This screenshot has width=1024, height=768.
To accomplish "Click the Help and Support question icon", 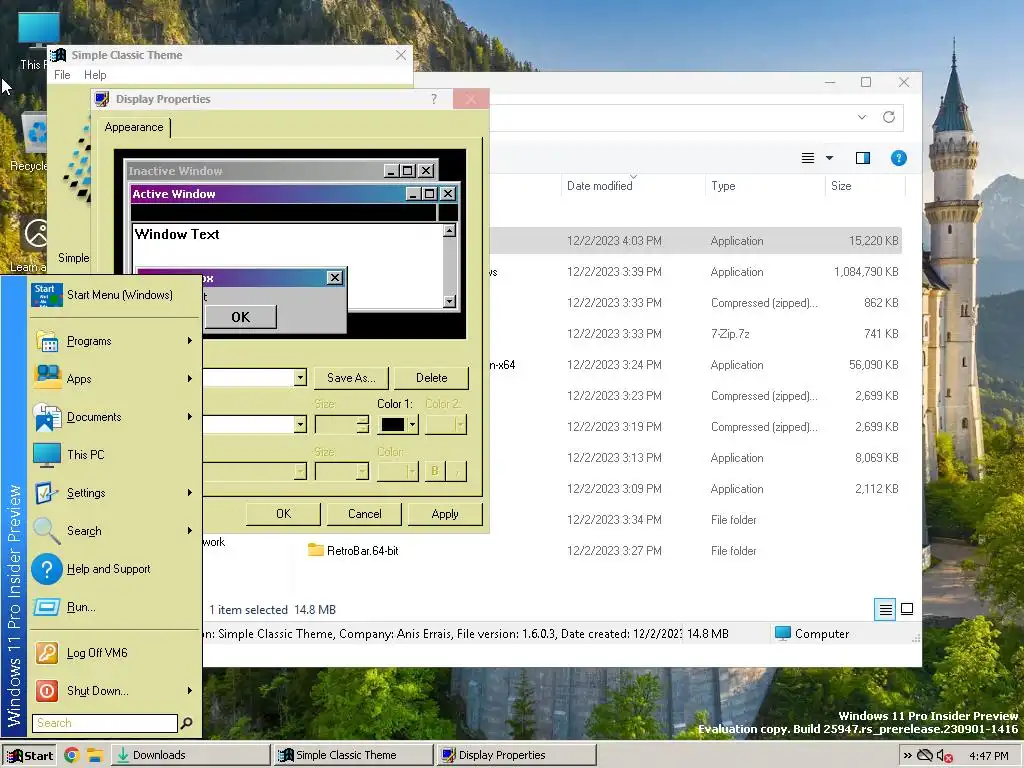I will [x=46, y=569].
